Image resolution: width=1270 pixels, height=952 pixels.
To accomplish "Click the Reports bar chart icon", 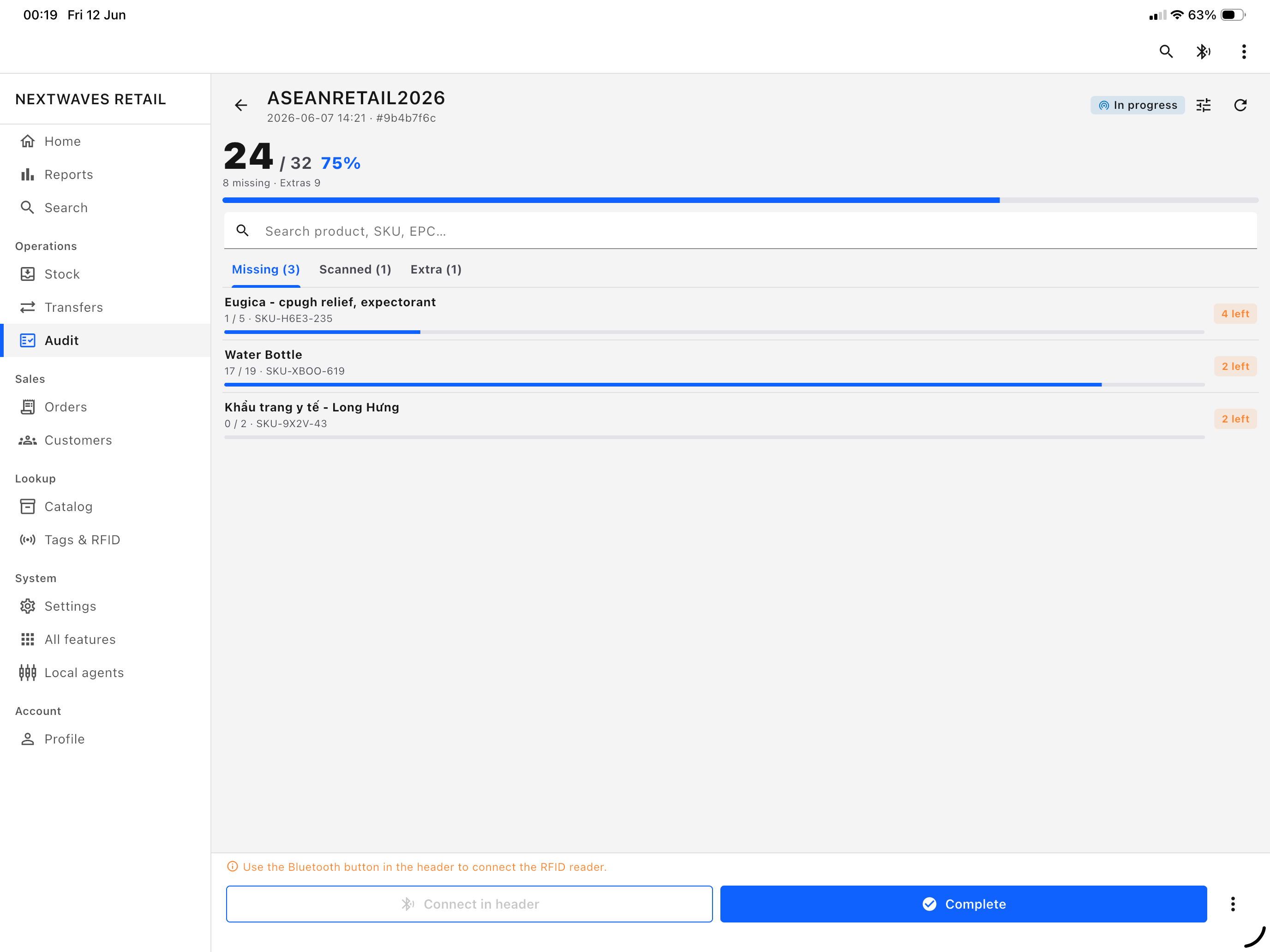I will [28, 174].
